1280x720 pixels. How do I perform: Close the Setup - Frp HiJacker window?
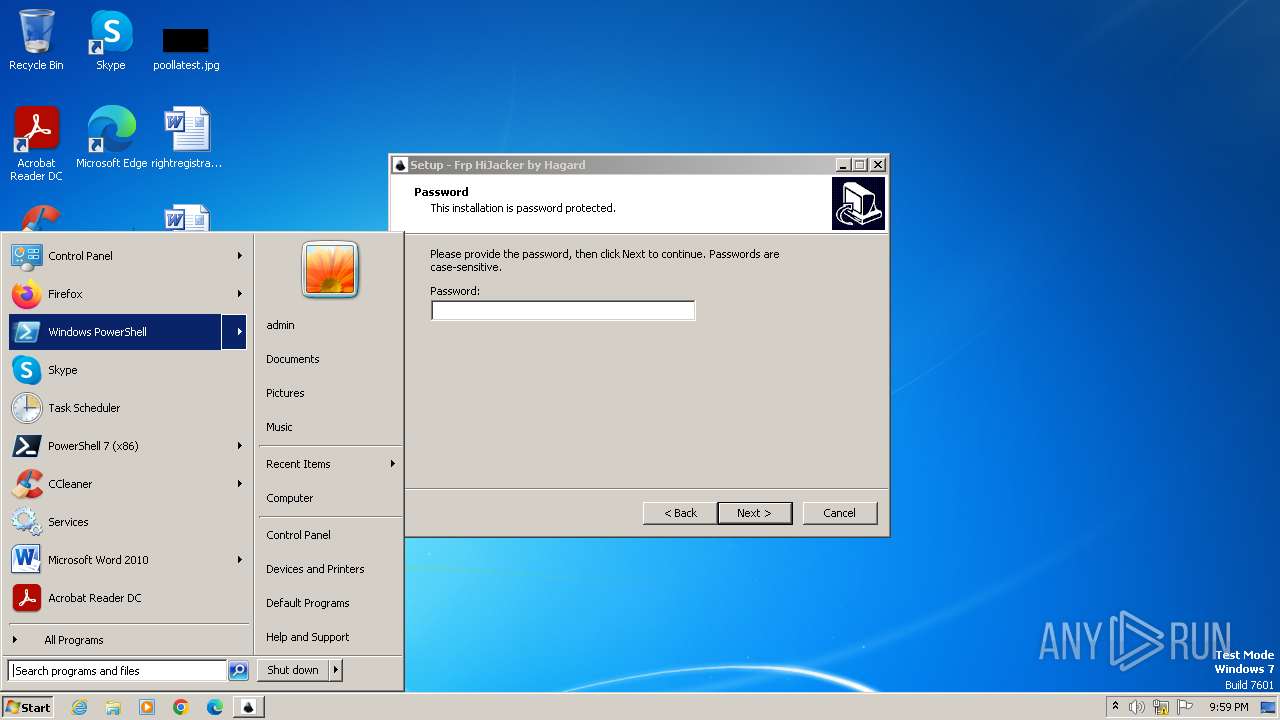[x=878, y=165]
